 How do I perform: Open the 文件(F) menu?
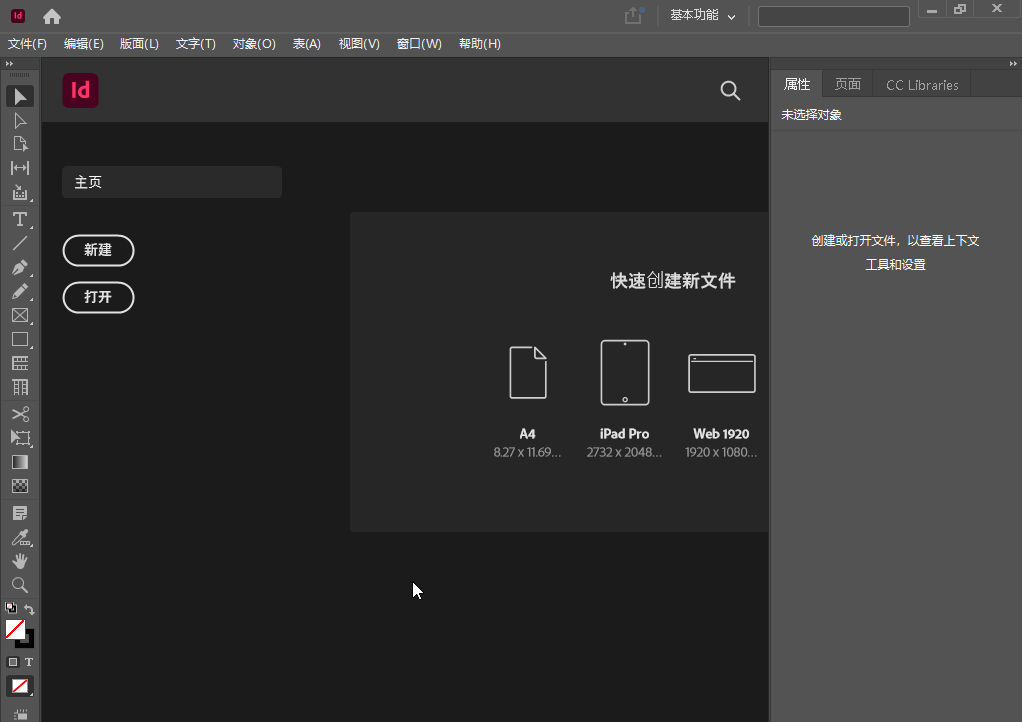tap(27, 44)
